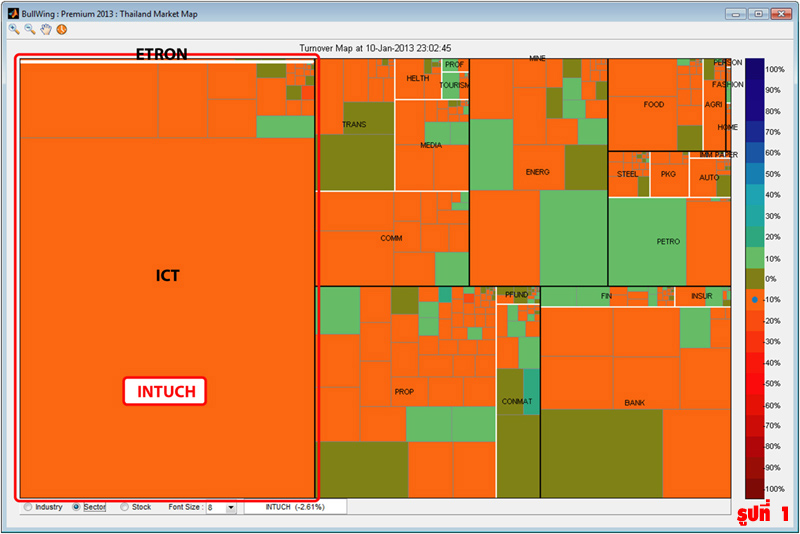This screenshot has width=800, height=534.
Task: Click the zoom out magnifier icon
Action: 29,30
